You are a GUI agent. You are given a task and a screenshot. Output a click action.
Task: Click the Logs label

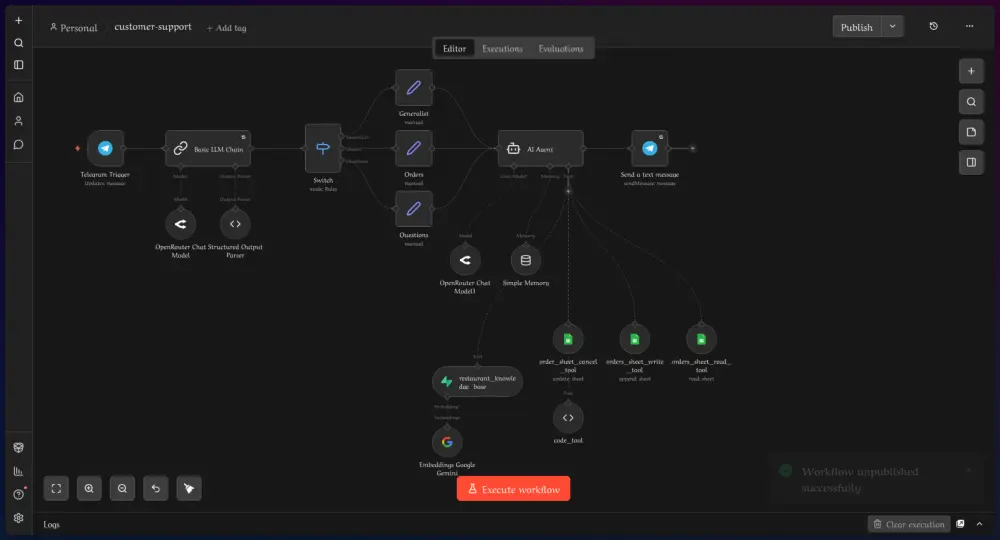click(52, 525)
